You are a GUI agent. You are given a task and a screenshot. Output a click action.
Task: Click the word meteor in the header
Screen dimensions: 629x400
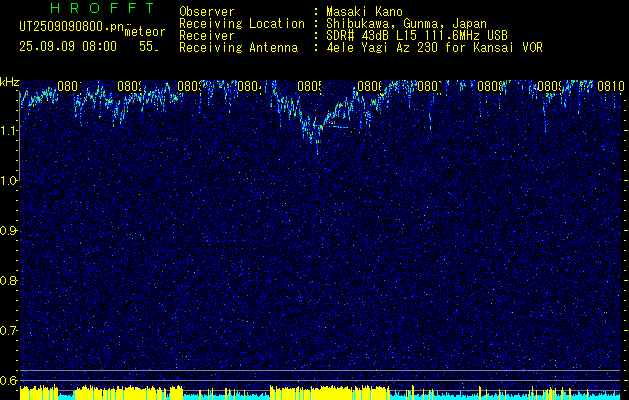coord(145,32)
